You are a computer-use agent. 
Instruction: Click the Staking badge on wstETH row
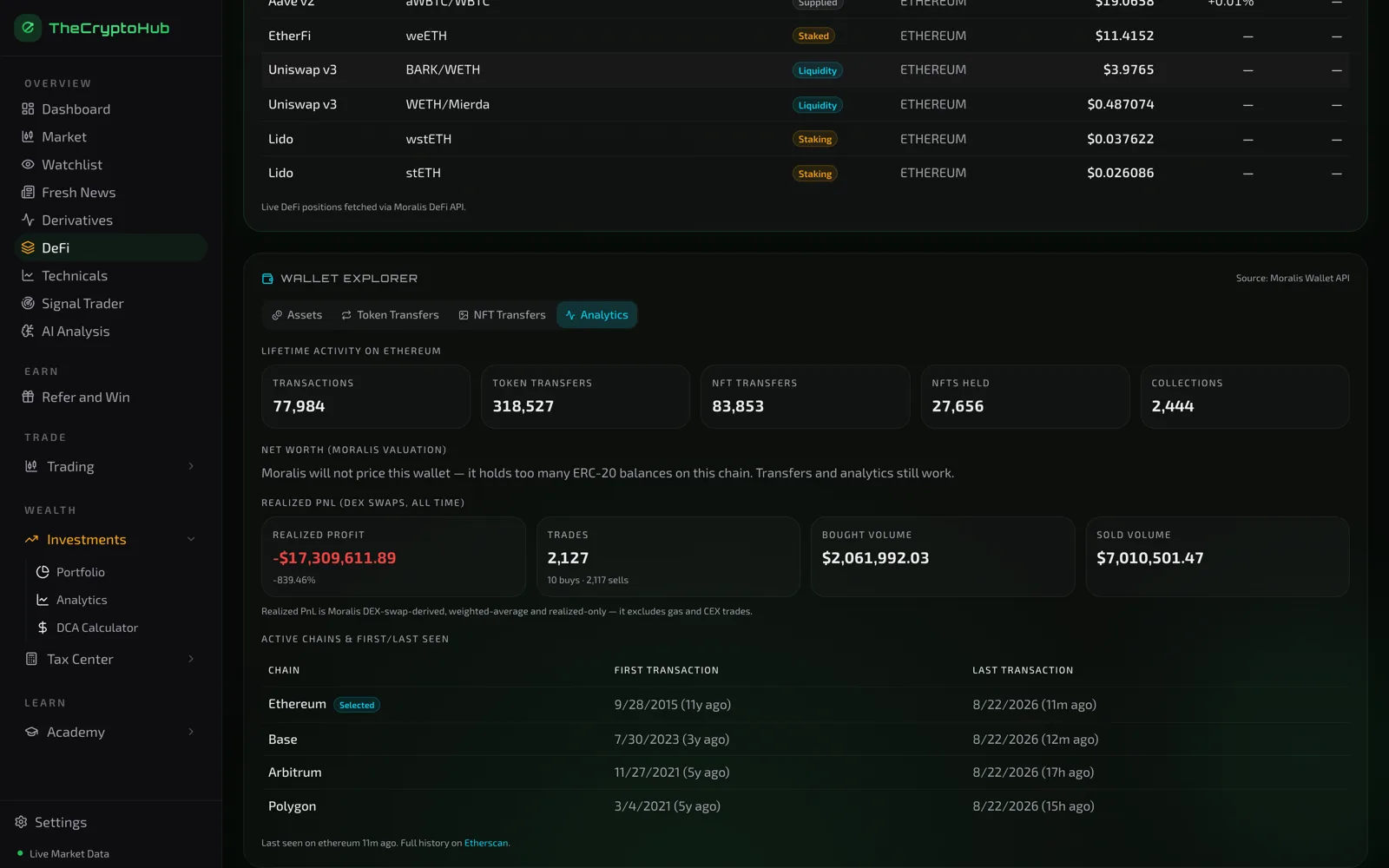click(x=815, y=140)
